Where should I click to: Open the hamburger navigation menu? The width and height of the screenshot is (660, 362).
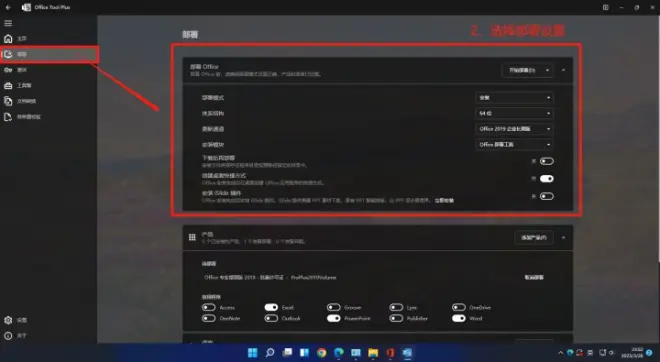pos(8,23)
